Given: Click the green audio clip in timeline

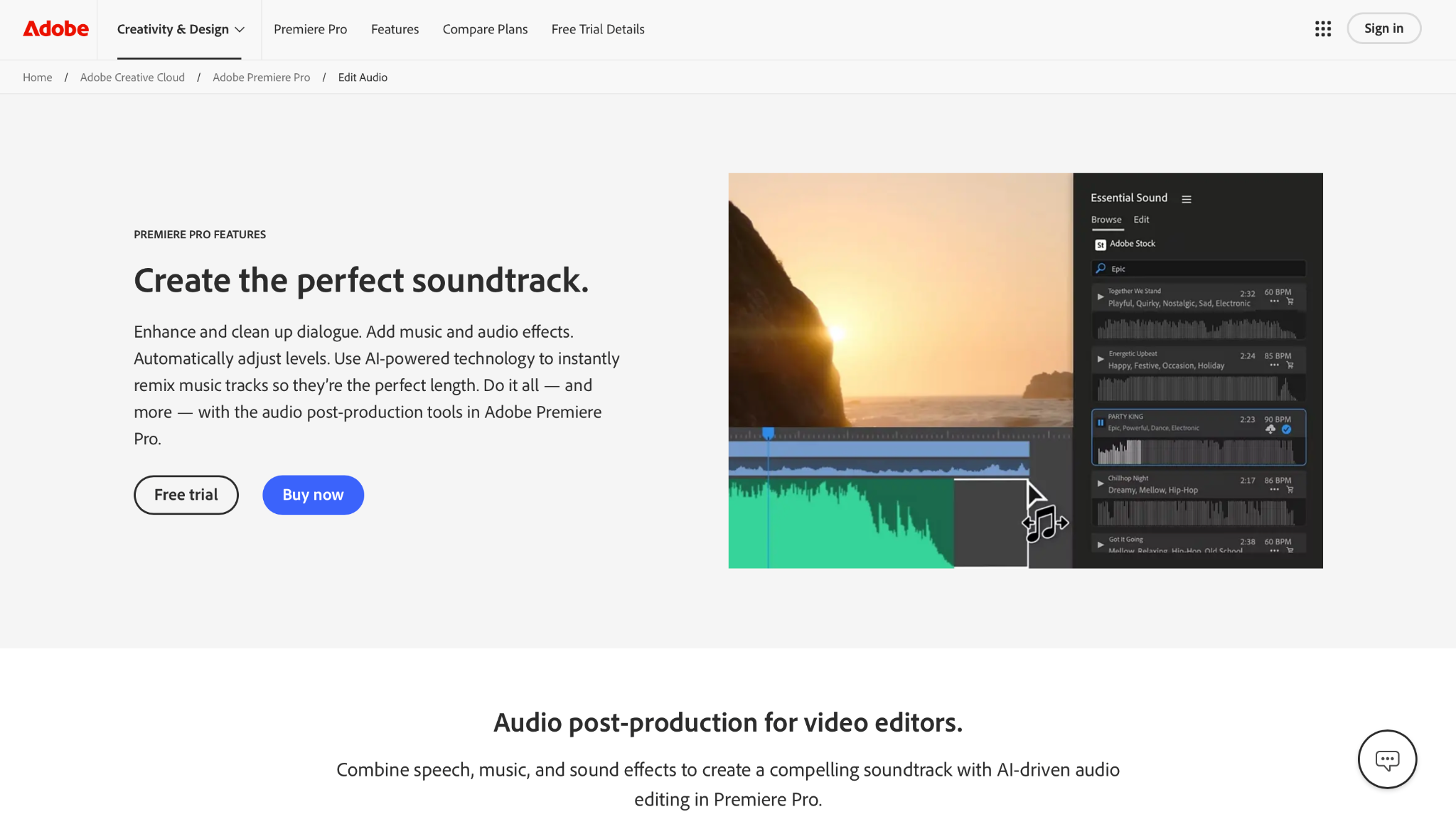Looking at the screenshot, I should point(840,524).
